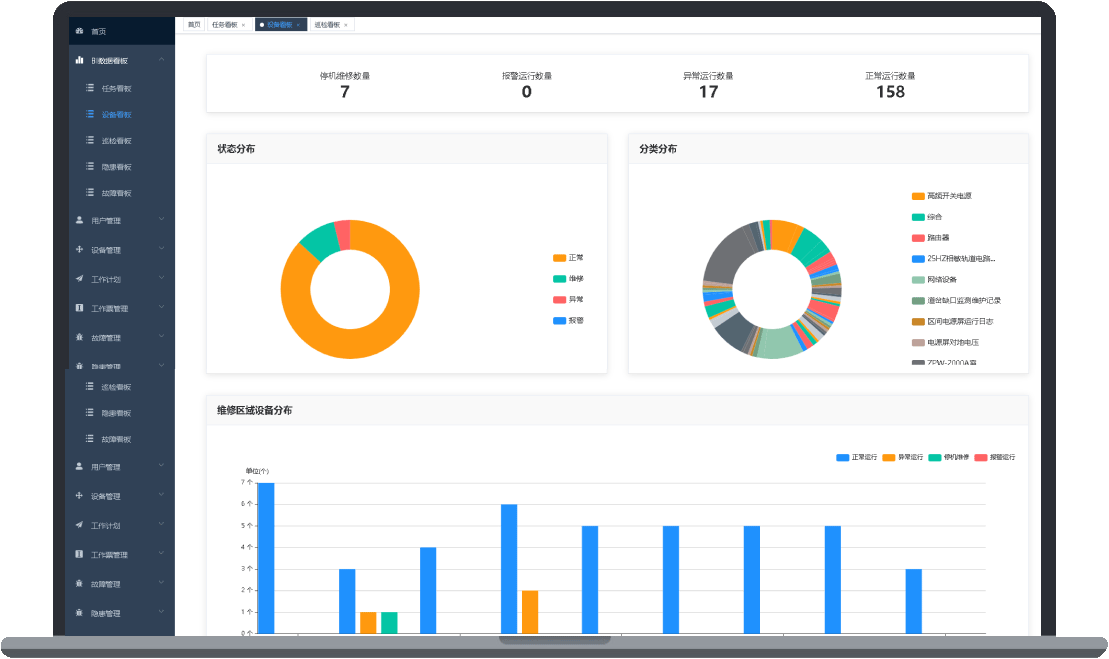
Task: Click the orange swatch for 高频开关电源 legend
Action: [918, 196]
